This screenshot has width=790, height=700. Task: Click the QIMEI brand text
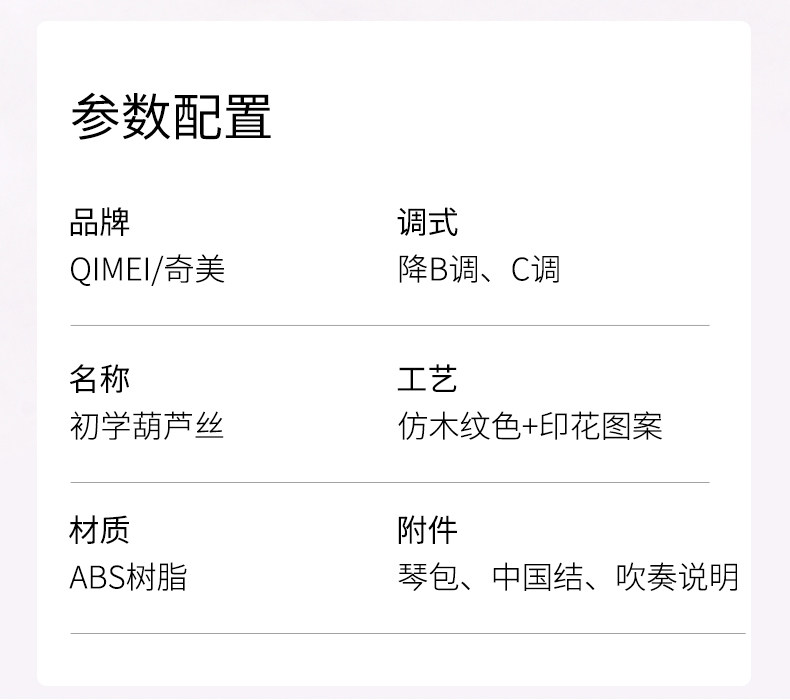click(x=108, y=270)
